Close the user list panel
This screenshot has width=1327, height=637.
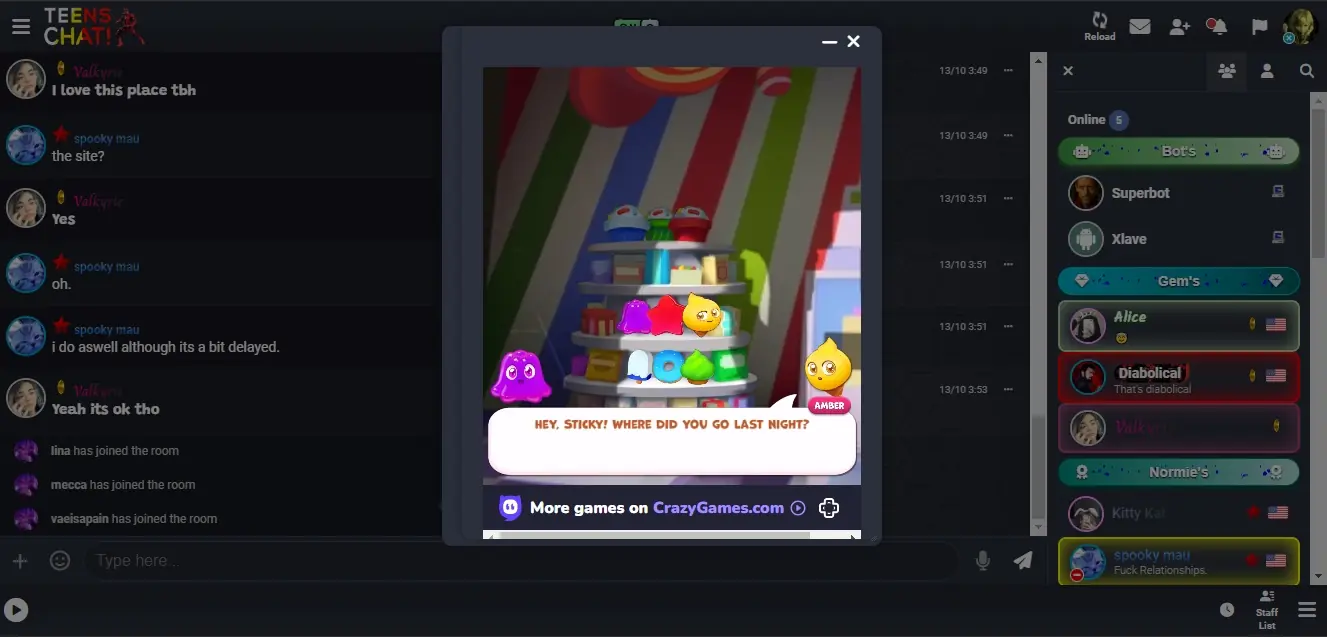pyautogui.click(x=1068, y=71)
